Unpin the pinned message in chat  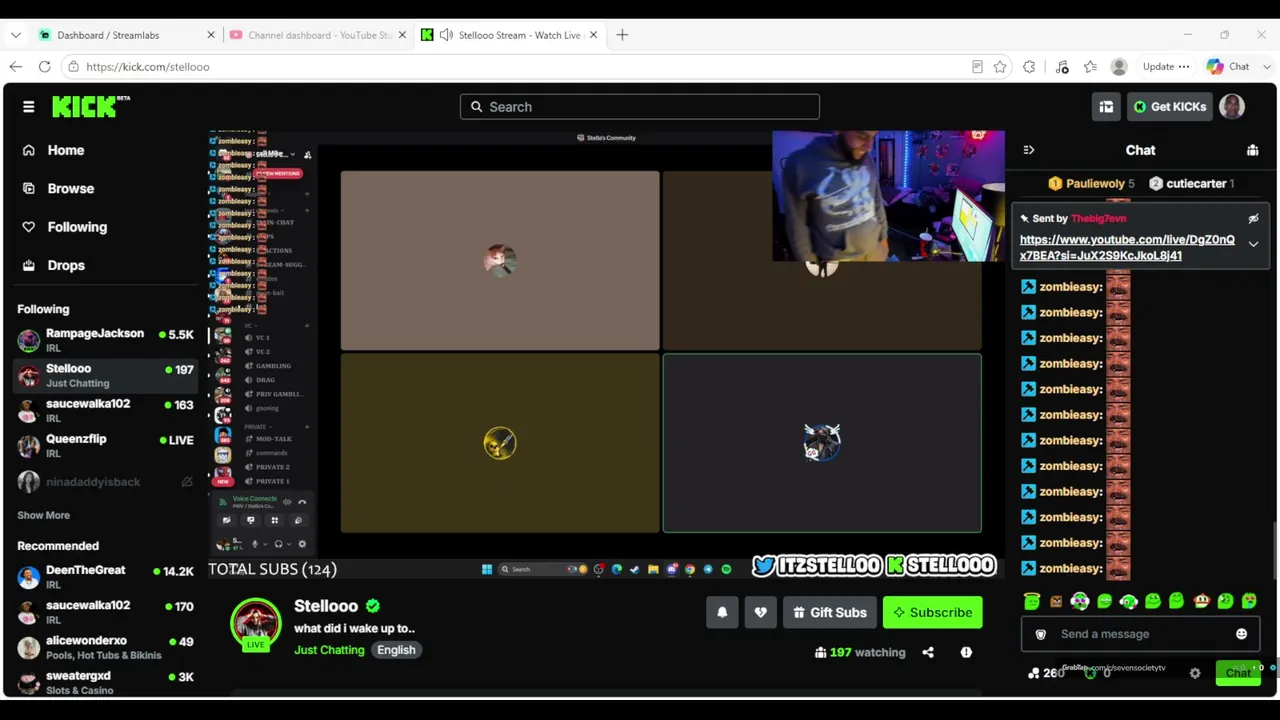pyautogui.click(x=1253, y=218)
